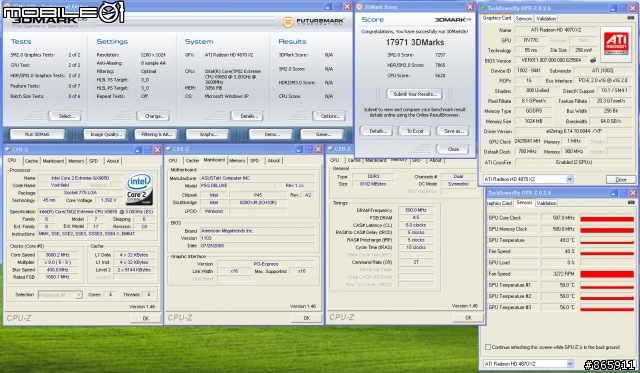Open Validation tab in GPU-Z Sensors window
This screenshot has height=373, width=640.
[547, 203]
